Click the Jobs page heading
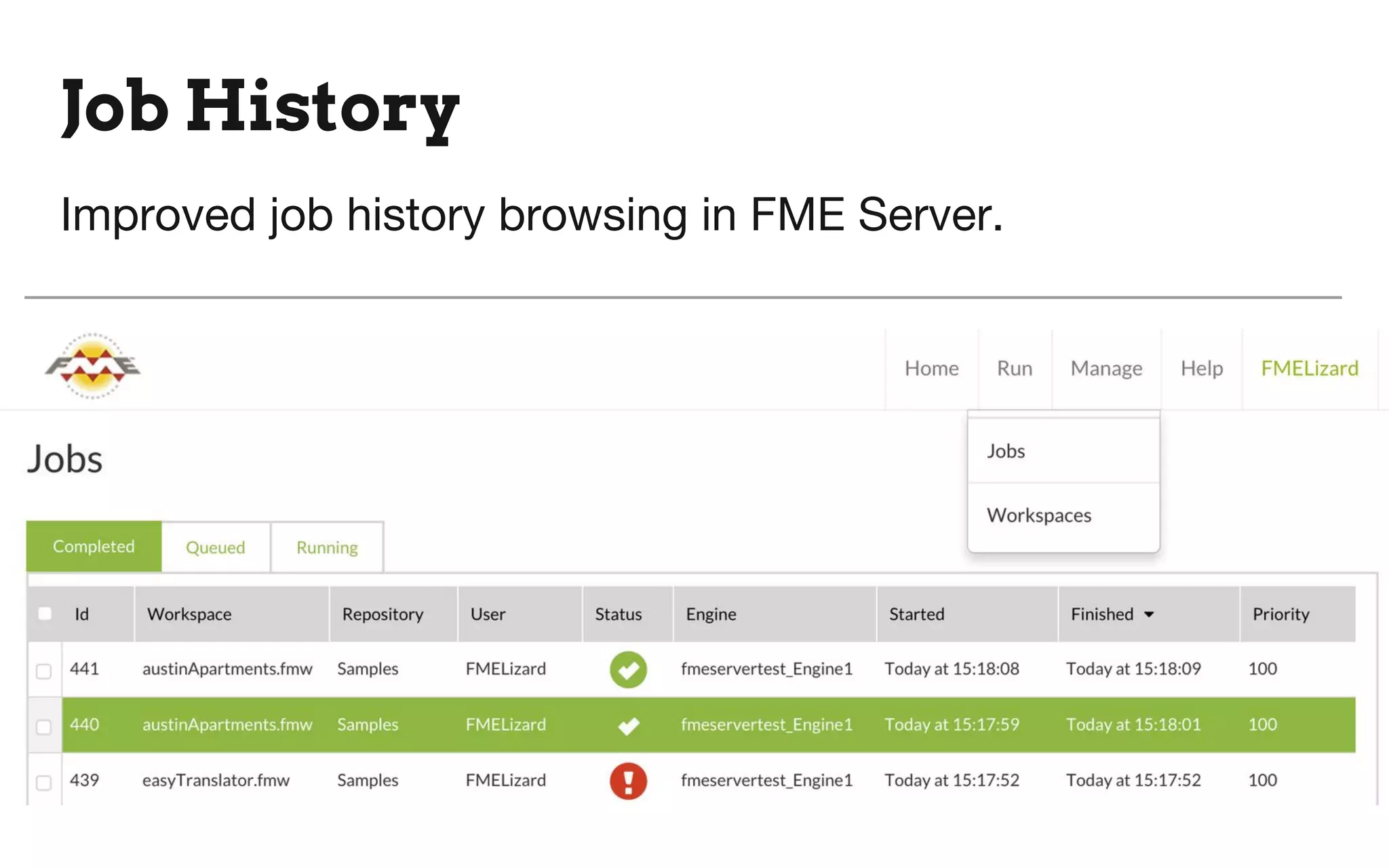Viewport: 1389px width, 868px height. tap(64, 459)
